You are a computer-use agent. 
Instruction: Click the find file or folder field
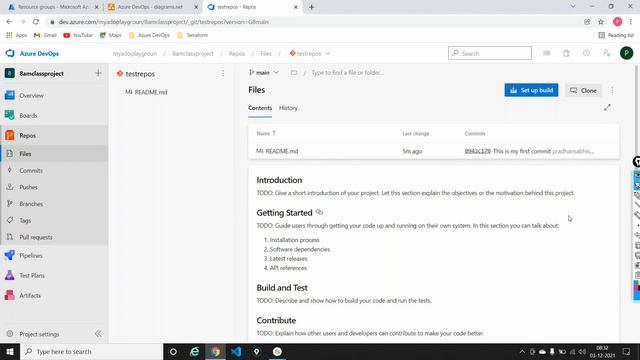pos(348,73)
